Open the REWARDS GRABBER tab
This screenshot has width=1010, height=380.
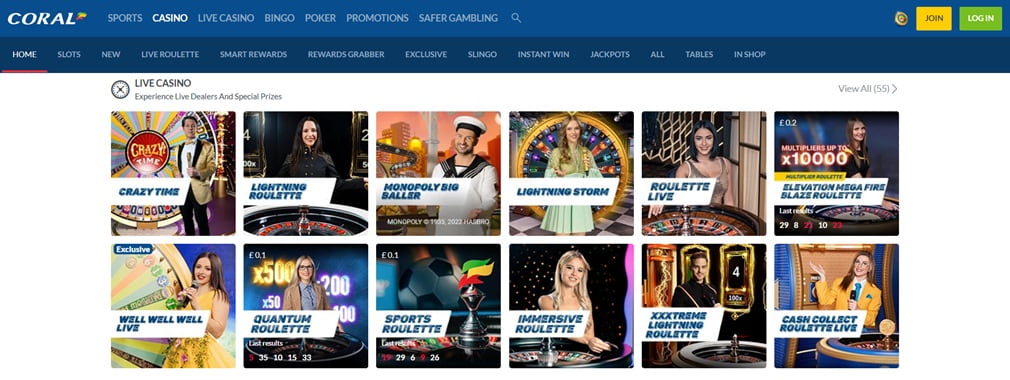[346, 55]
